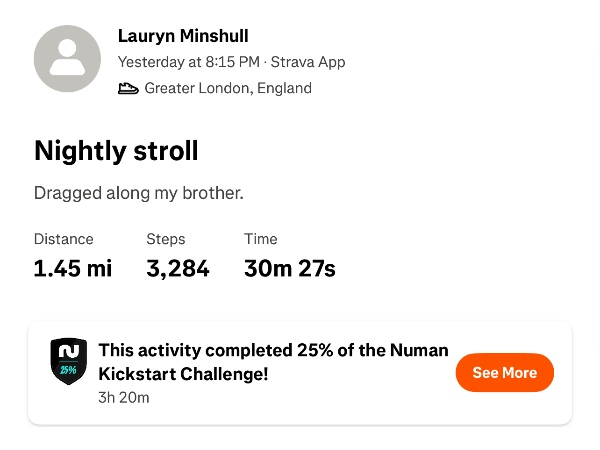600x450 pixels.
Task: Click the Steps label
Action: (x=166, y=239)
